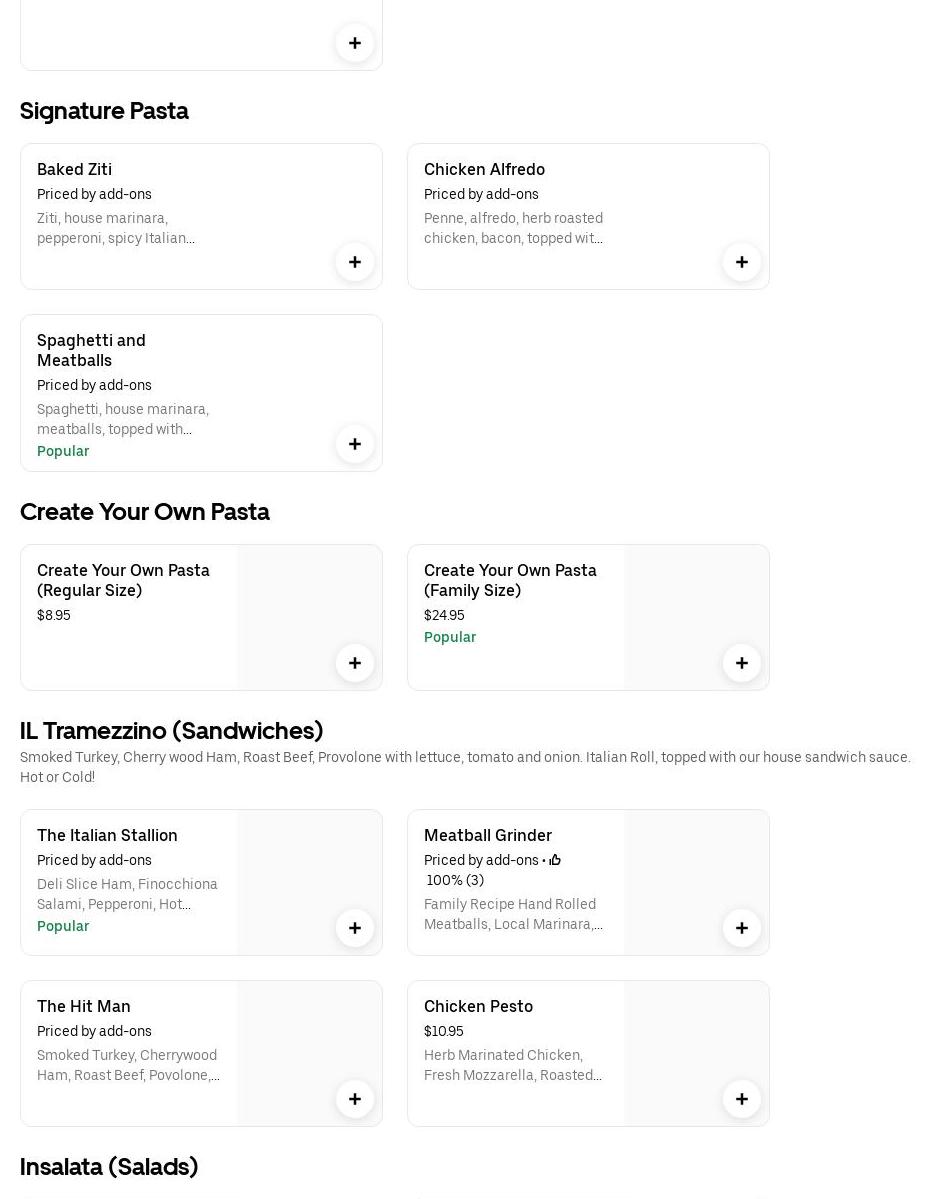944x1199 pixels.
Task: Add Spaghetti and Meatballs to cart
Action: pyautogui.click(x=355, y=444)
